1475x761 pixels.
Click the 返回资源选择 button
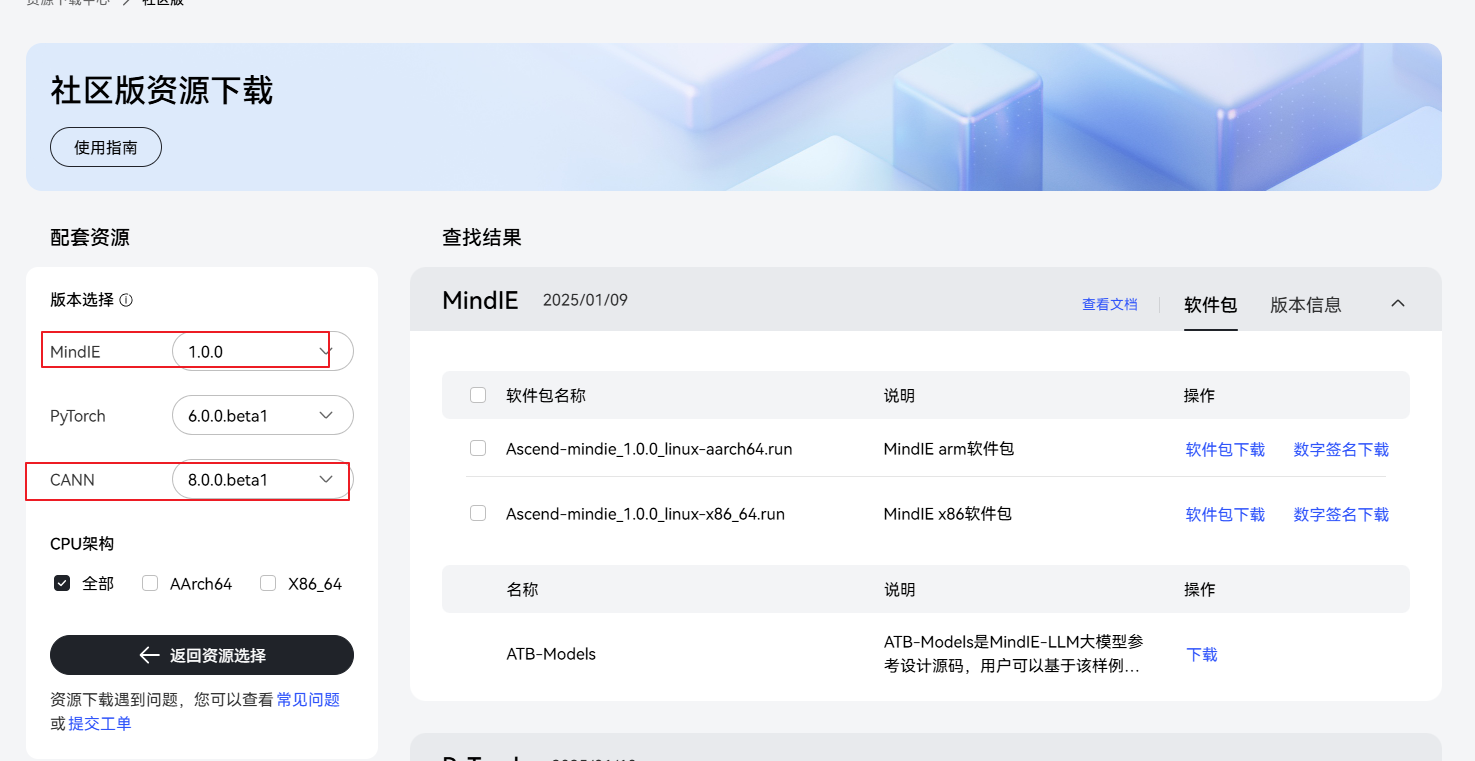click(202, 655)
